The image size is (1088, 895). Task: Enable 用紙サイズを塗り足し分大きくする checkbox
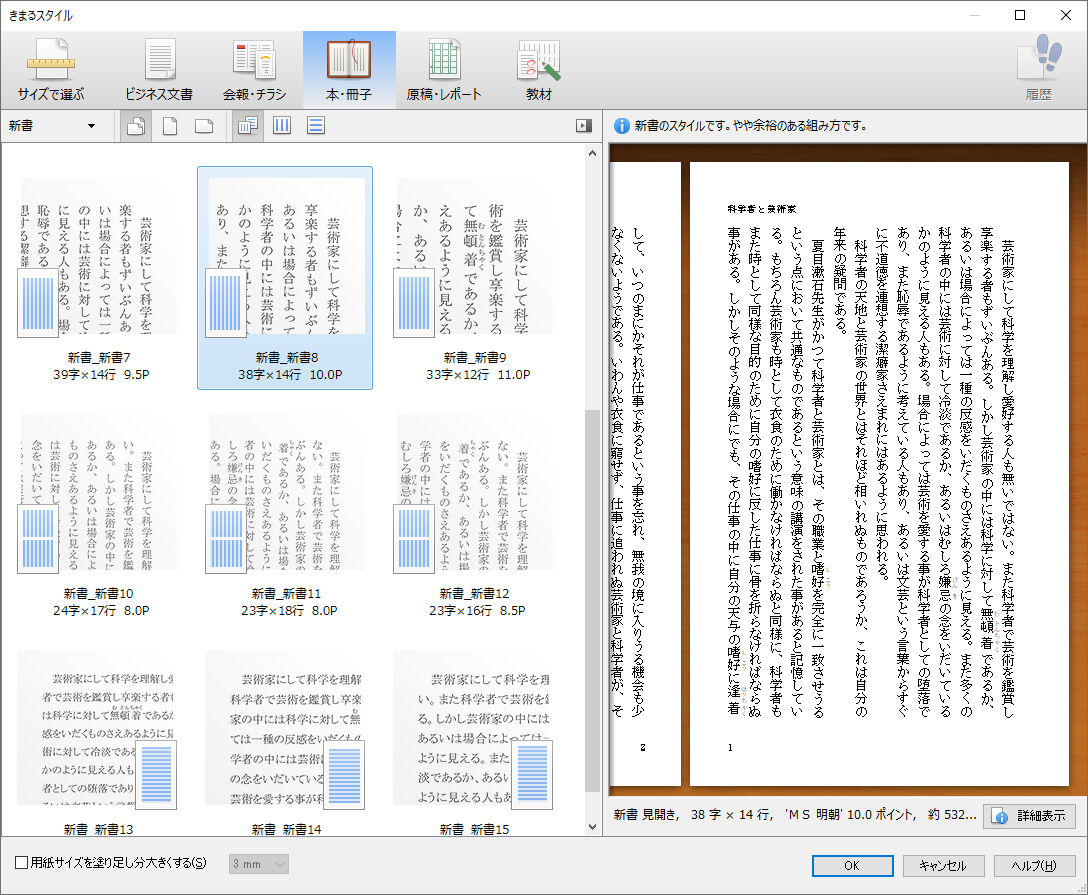tap(22, 862)
